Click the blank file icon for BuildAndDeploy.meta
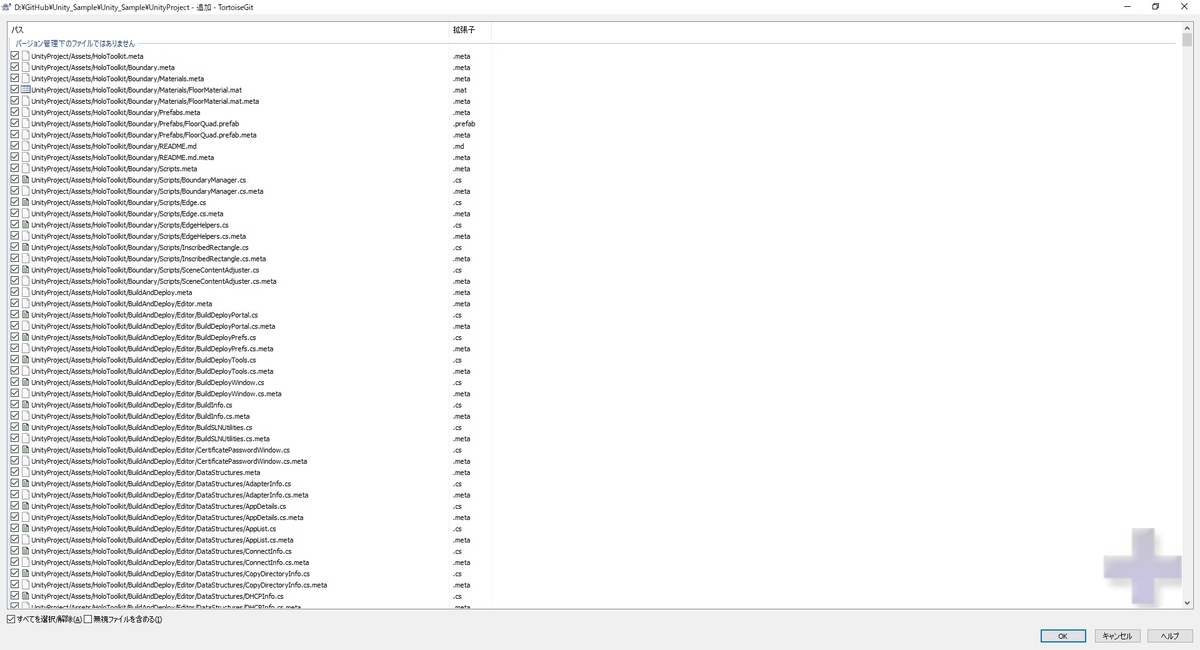 pyautogui.click(x=26, y=292)
